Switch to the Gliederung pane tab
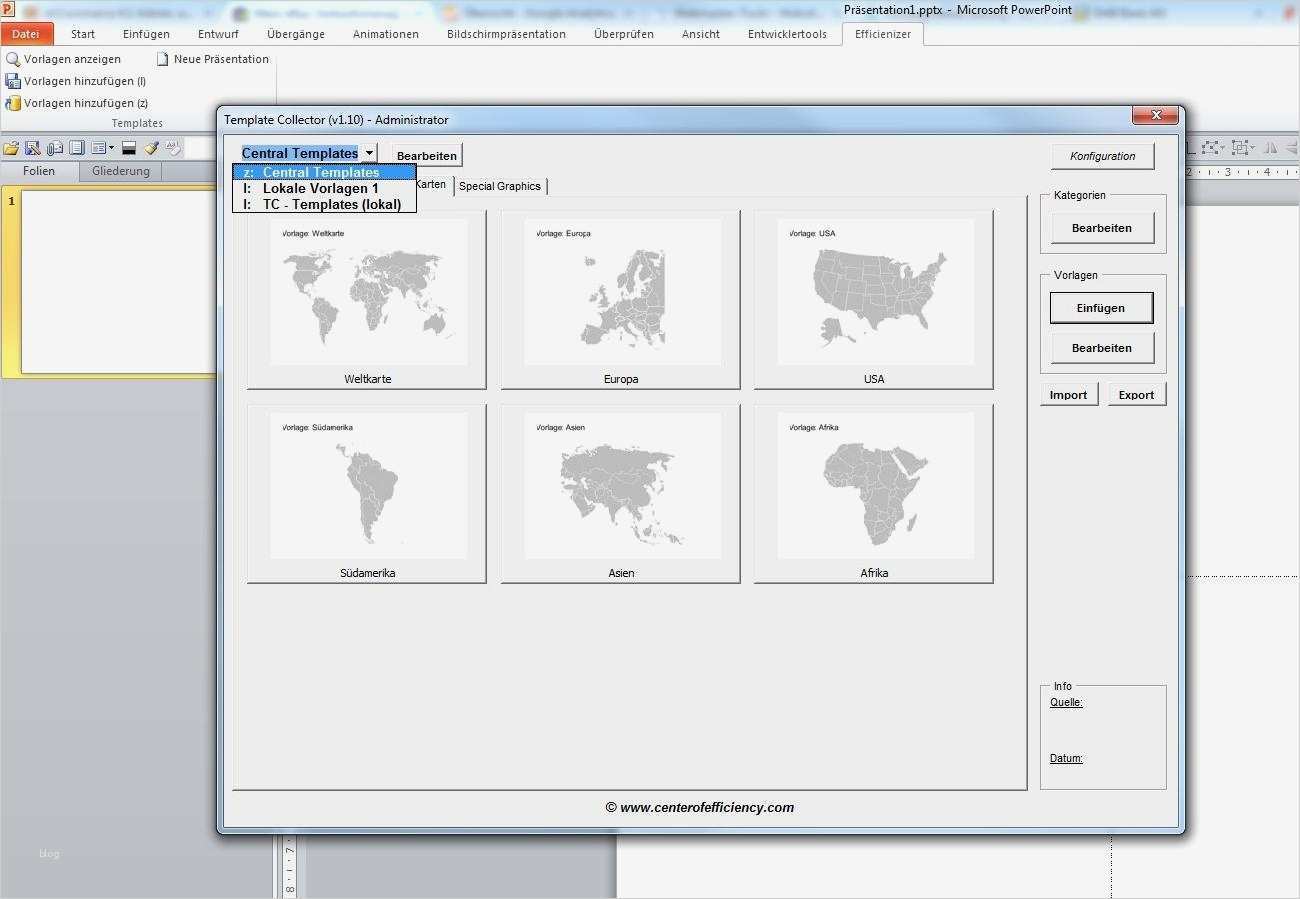Viewport: 1300px width, 899px height. point(120,171)
